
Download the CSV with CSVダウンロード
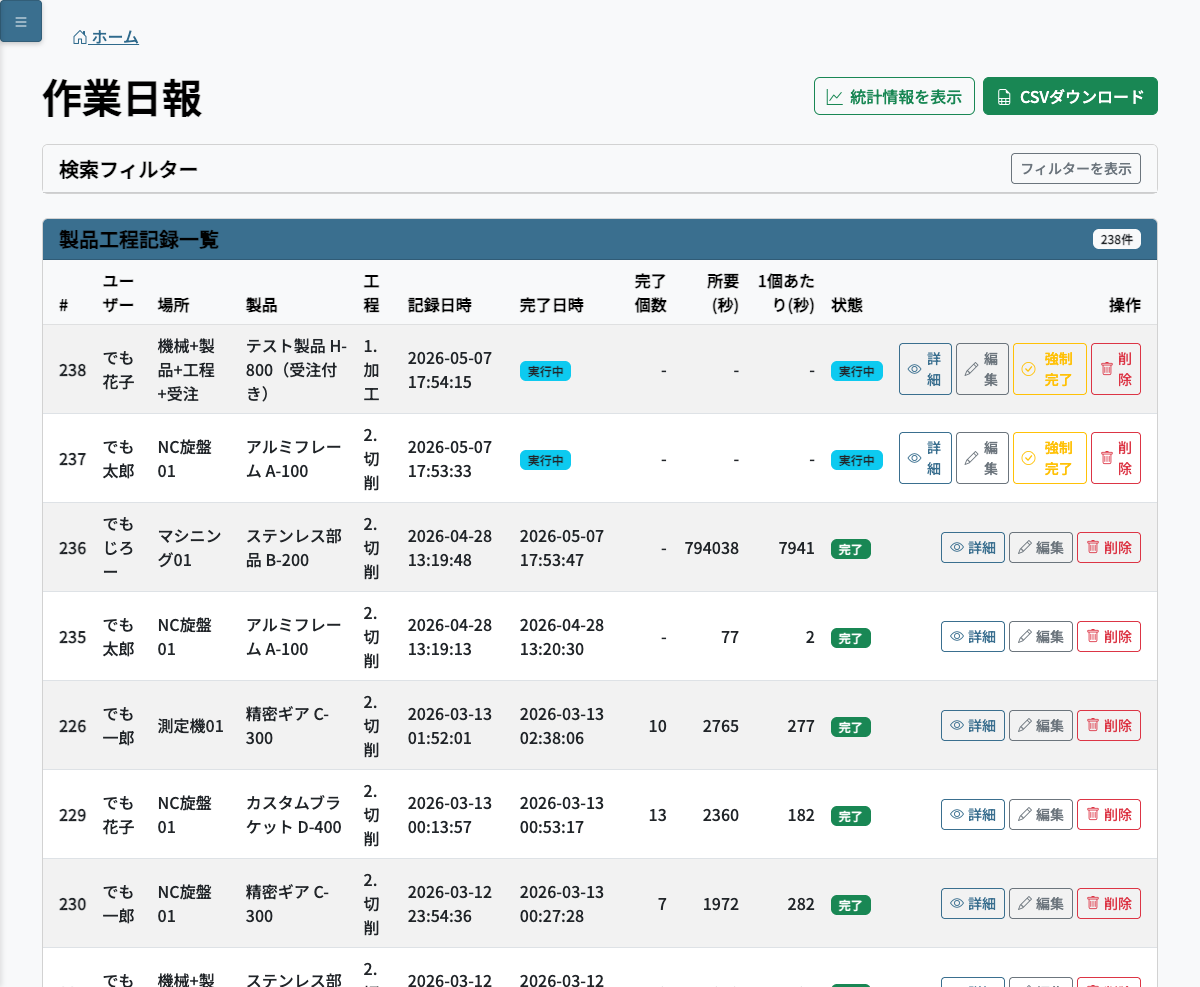(x=1070, y=96)
